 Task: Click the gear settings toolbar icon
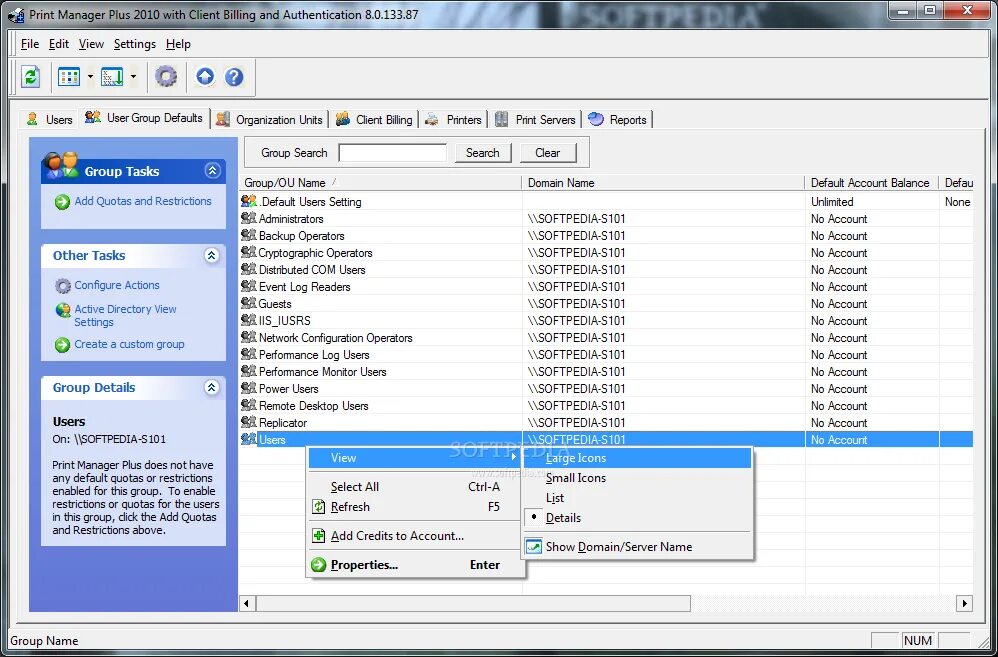(x=166, y=77)
